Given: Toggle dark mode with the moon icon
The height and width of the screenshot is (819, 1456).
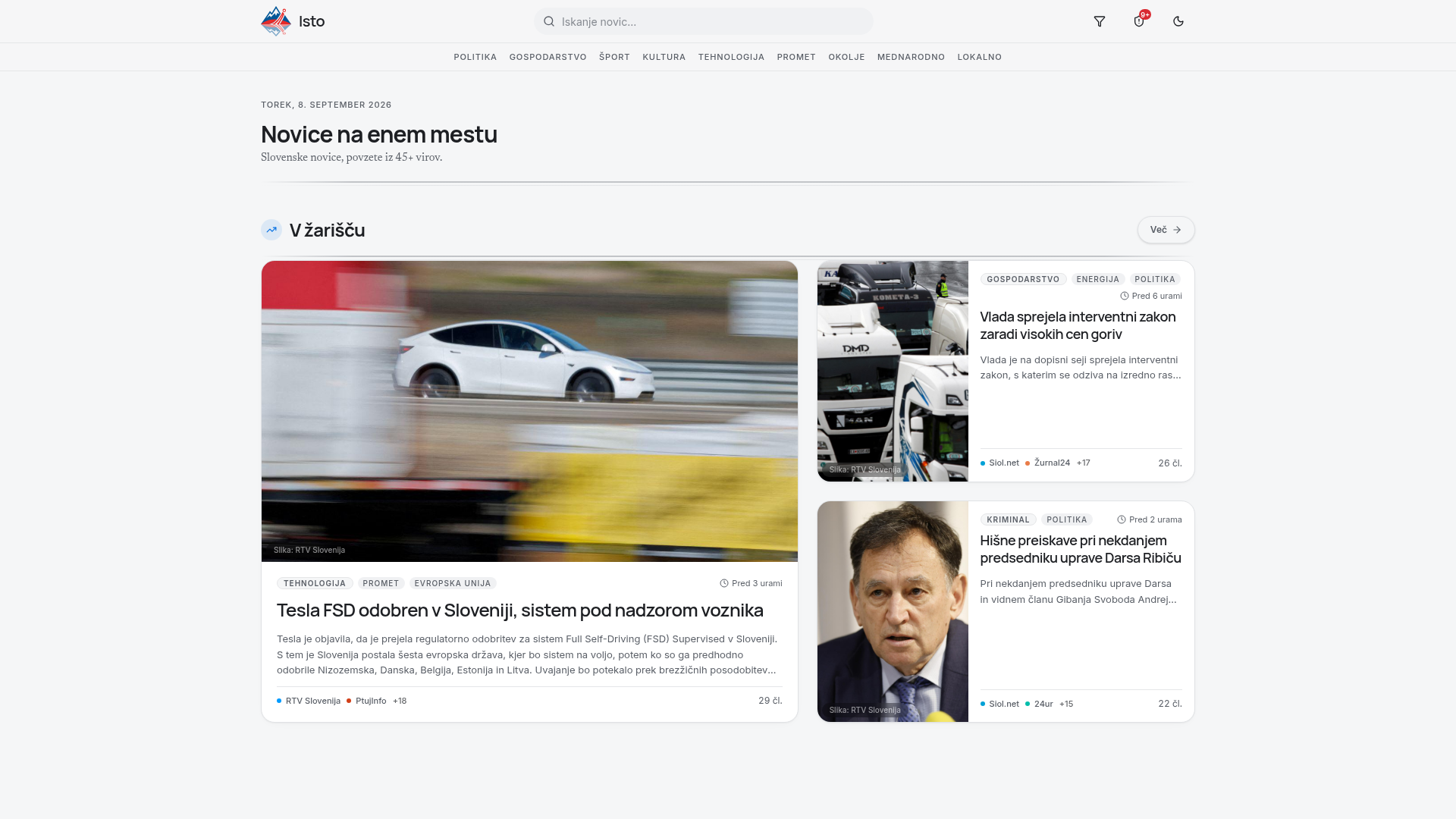Looking at the screenshot, I should point(1178,21).
